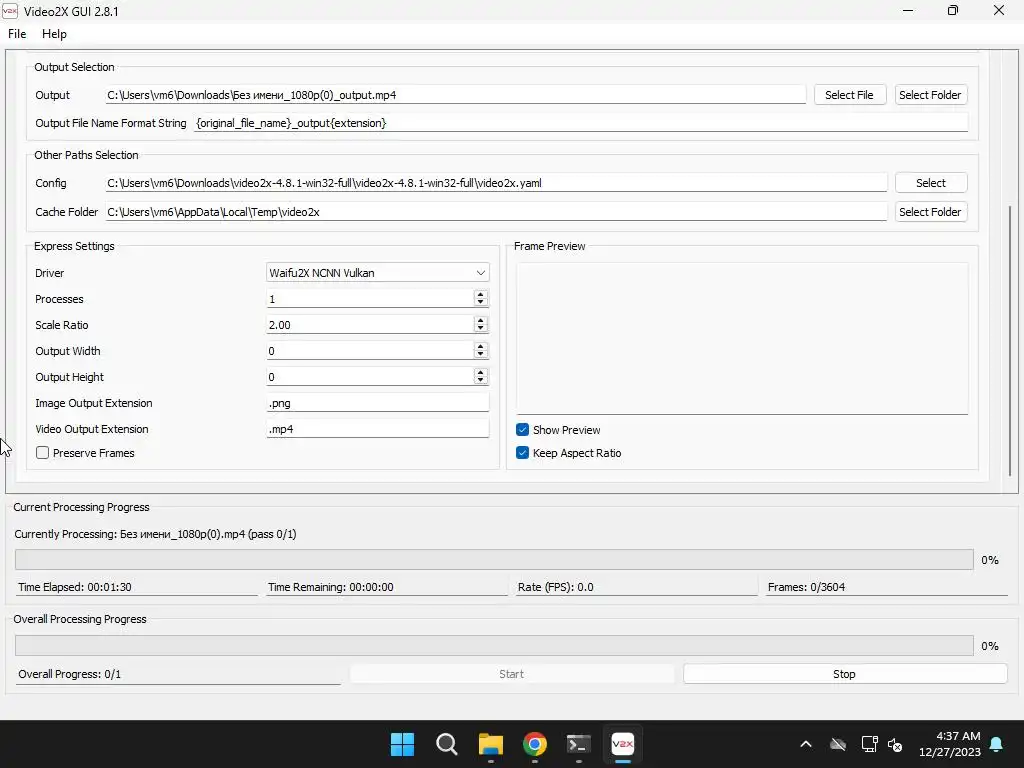Open Windows Search from taskbar
The width and height of the screenshot is (1024, 768).
[x=447, y=744]
